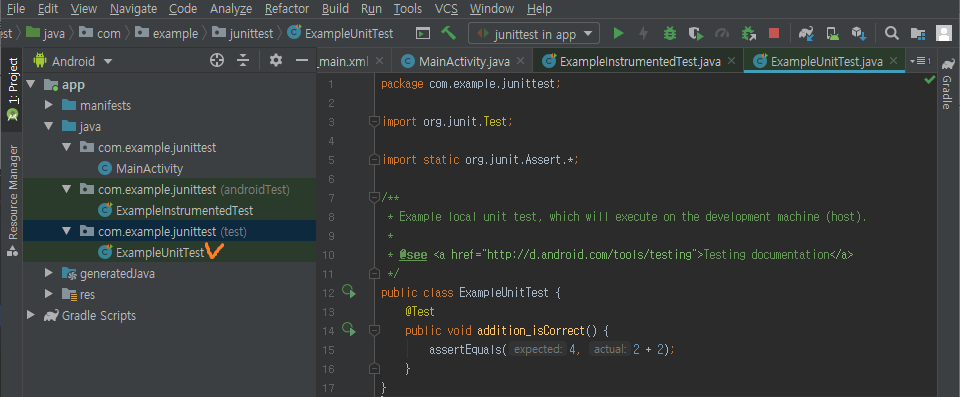Fold the Javadoc comment at line 7

coord(374,197)
